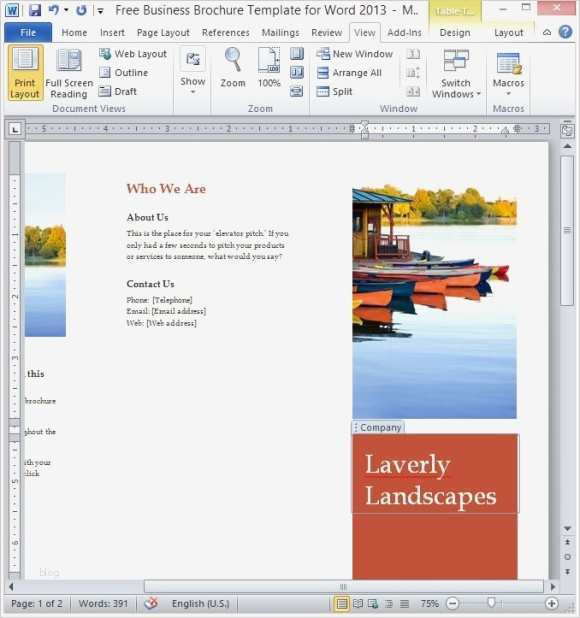
Task: Click the Zoom Out minus button
Action: (x=452, y=603)
